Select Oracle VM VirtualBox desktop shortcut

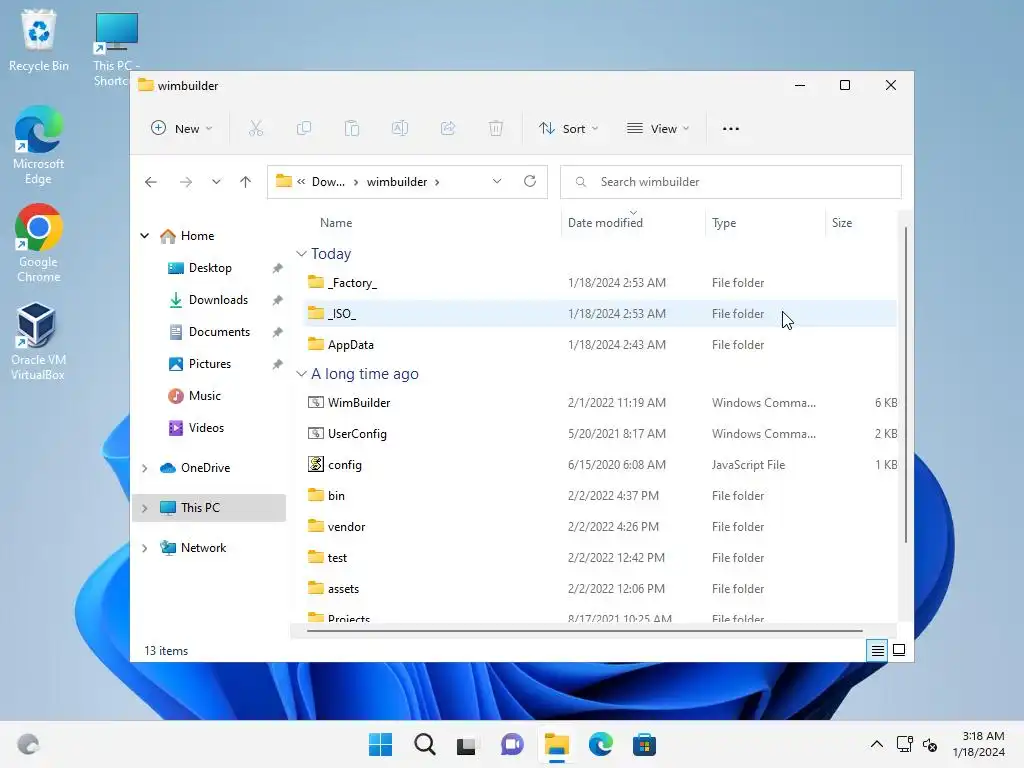click(x=38, y=342)
